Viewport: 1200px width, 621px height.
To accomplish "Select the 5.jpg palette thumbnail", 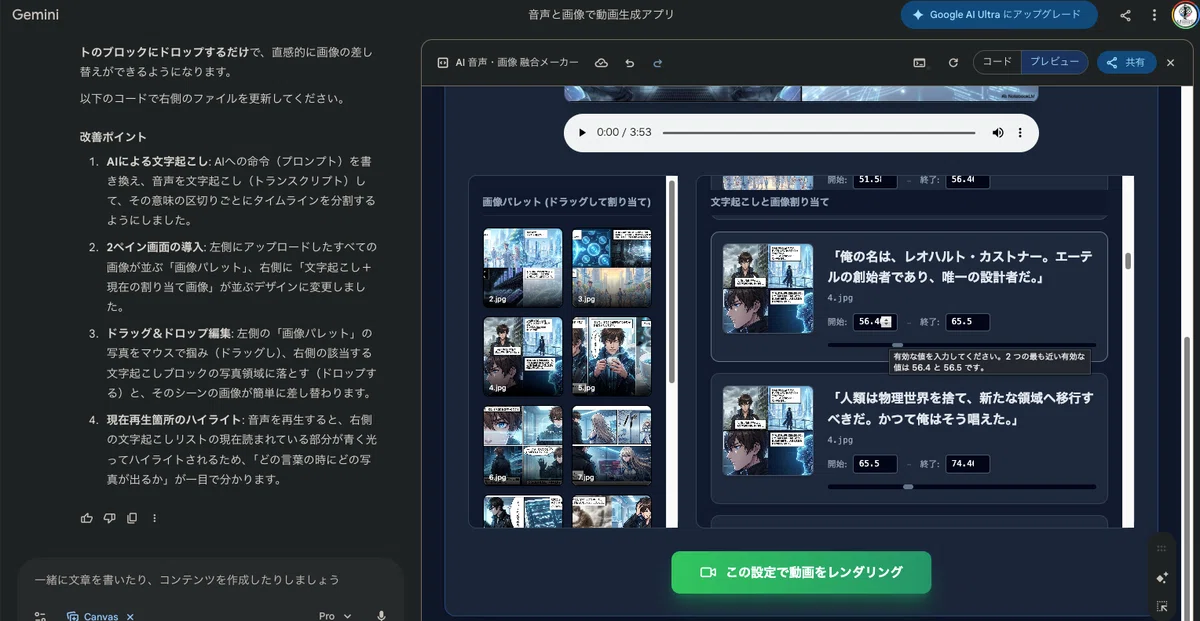I will 611,356.
